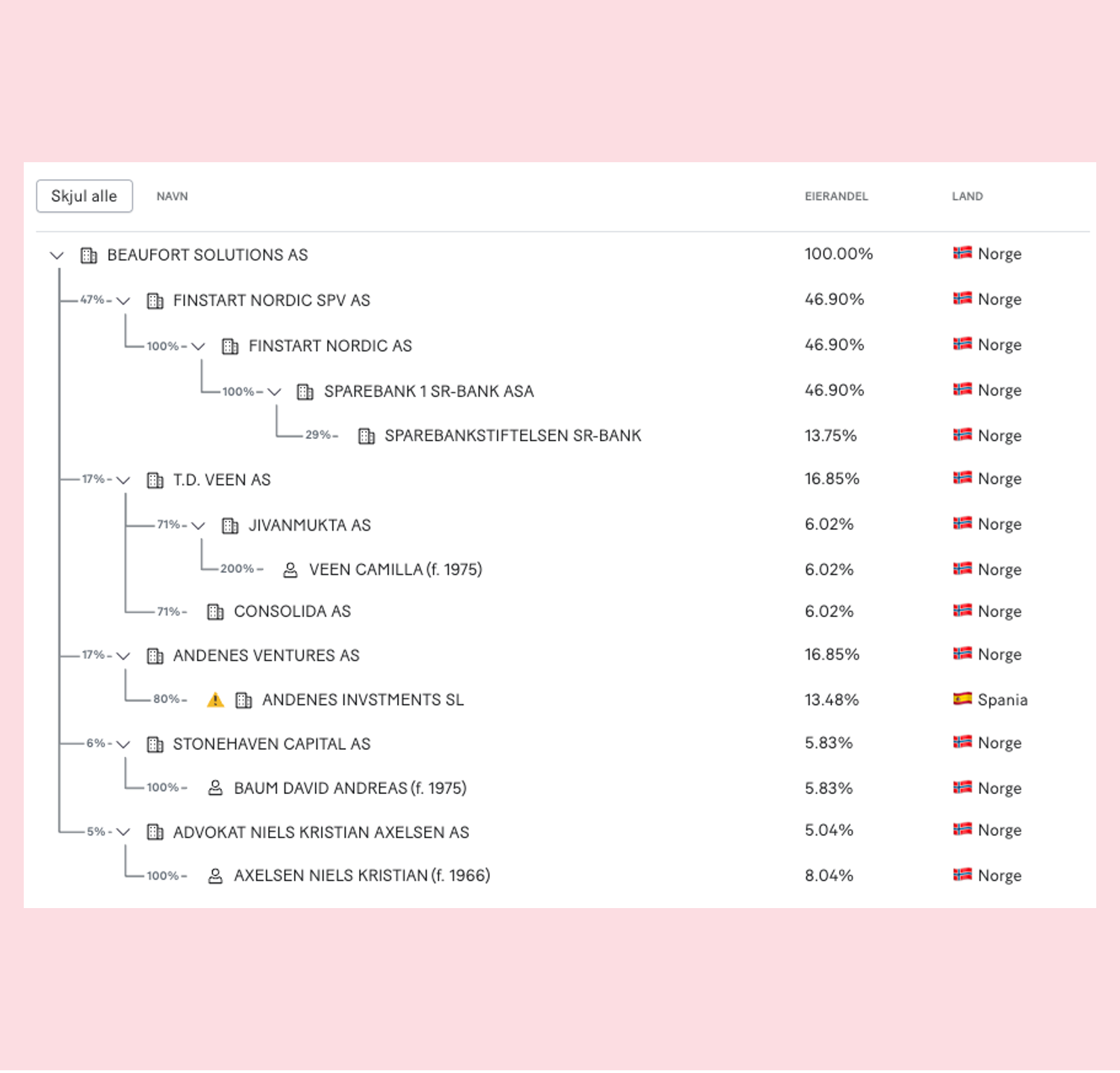Click the company icon beside SPAREBANKSTIFTELSEN SR-BANK
This screenshot has height=1073, width=1120.
367,436
